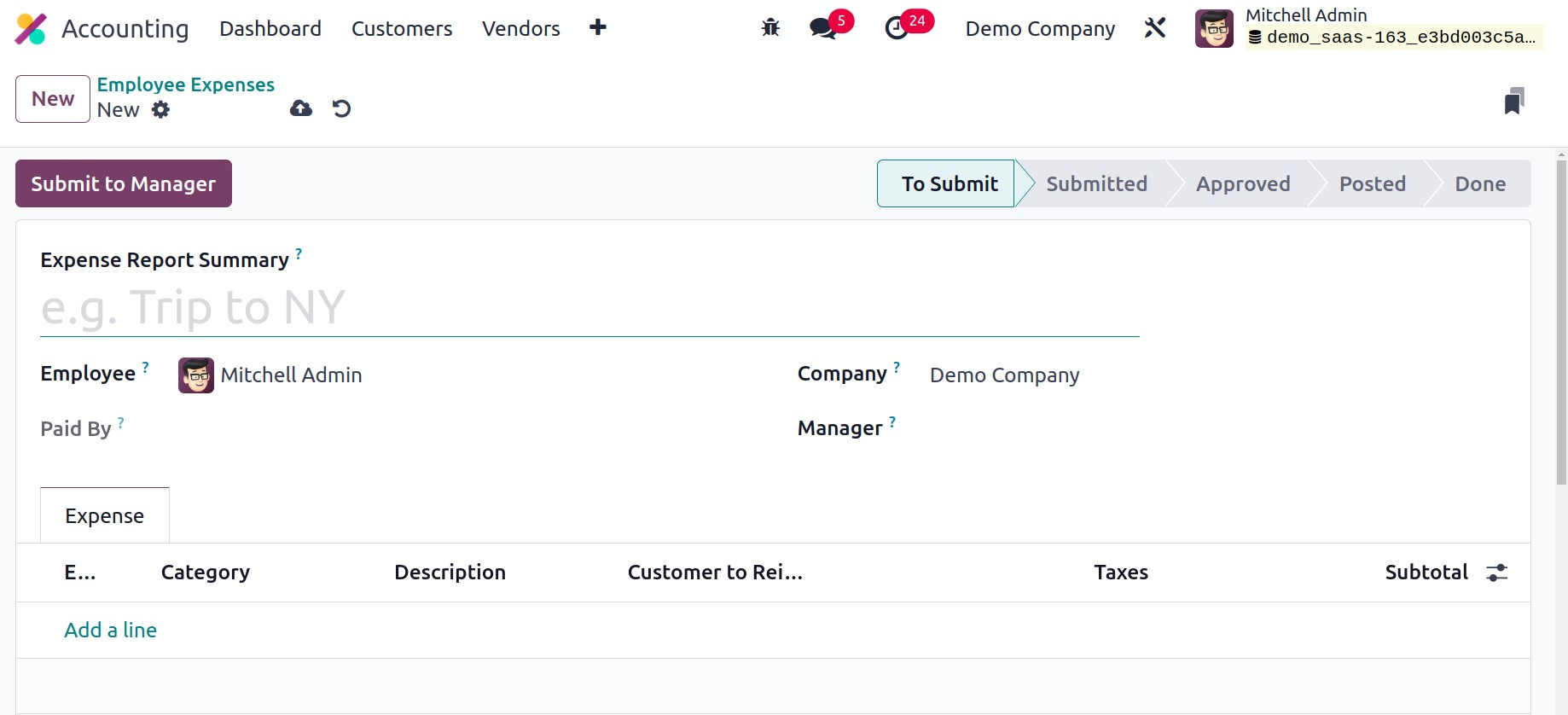
Task: Select the Expense tab
Action: 105,516
